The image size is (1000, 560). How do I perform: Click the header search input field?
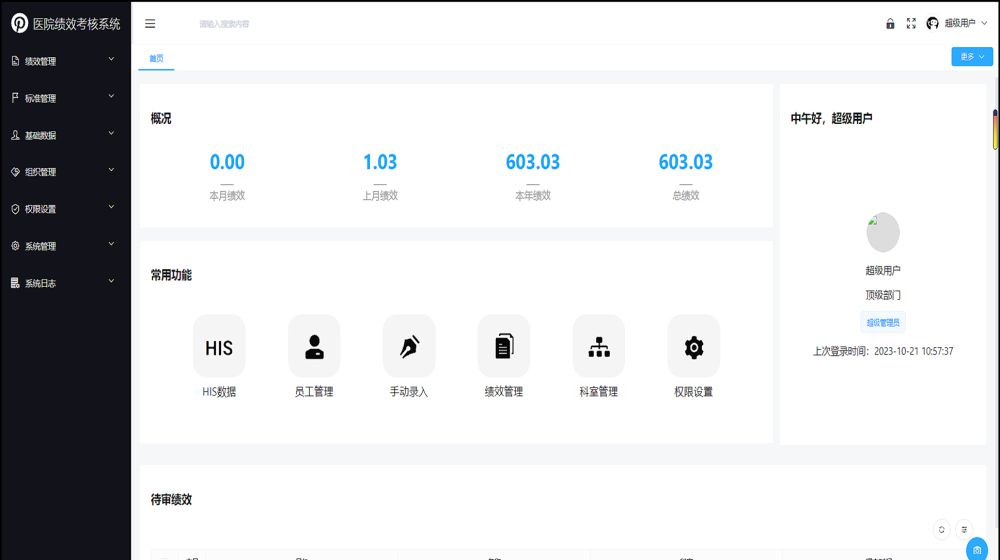pyautogui.click(x=224, y=24)
